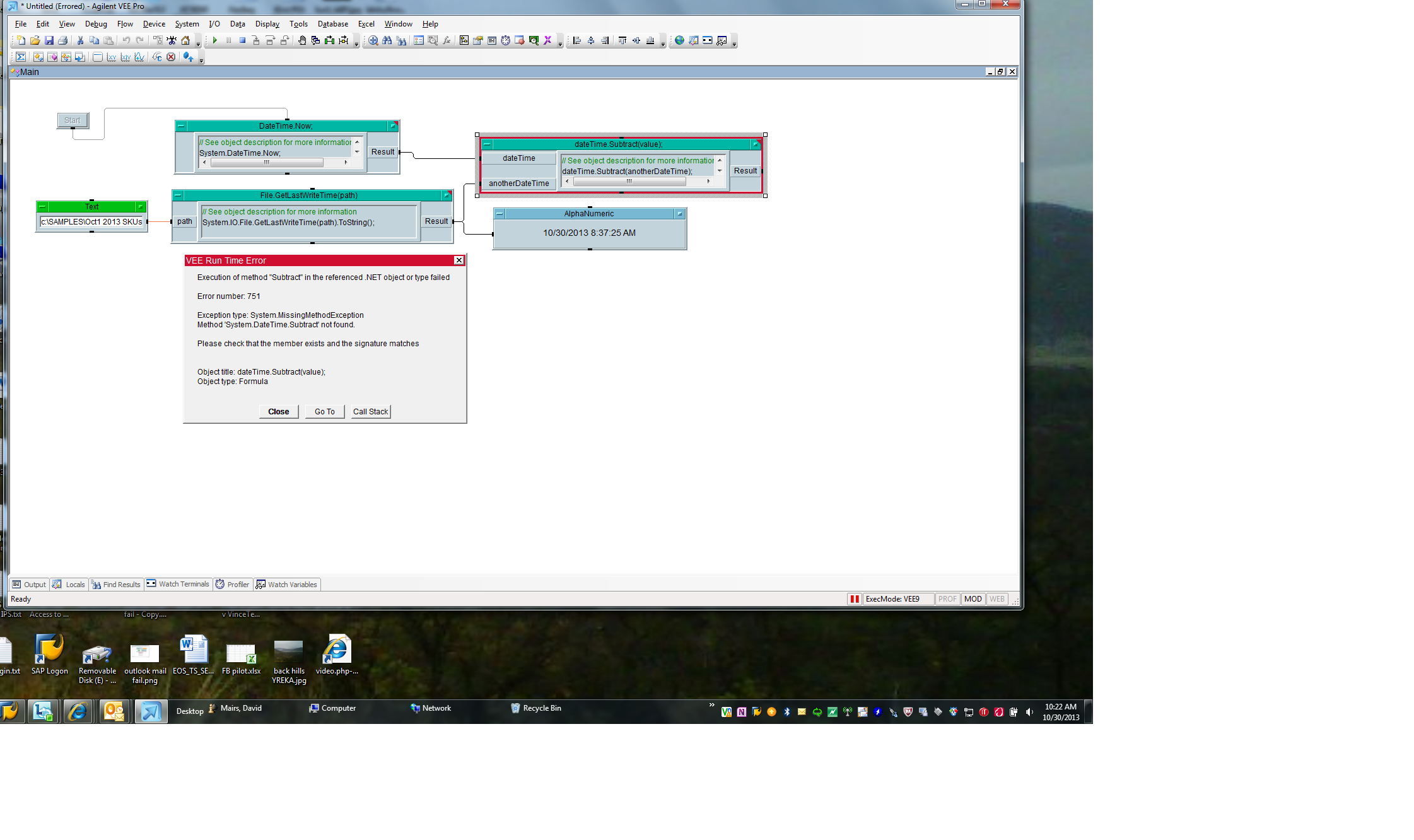Click the Save file toolbar icon
Viewport: 1414px width, 840px height.
pyautogui.click(x=49, y=40)
